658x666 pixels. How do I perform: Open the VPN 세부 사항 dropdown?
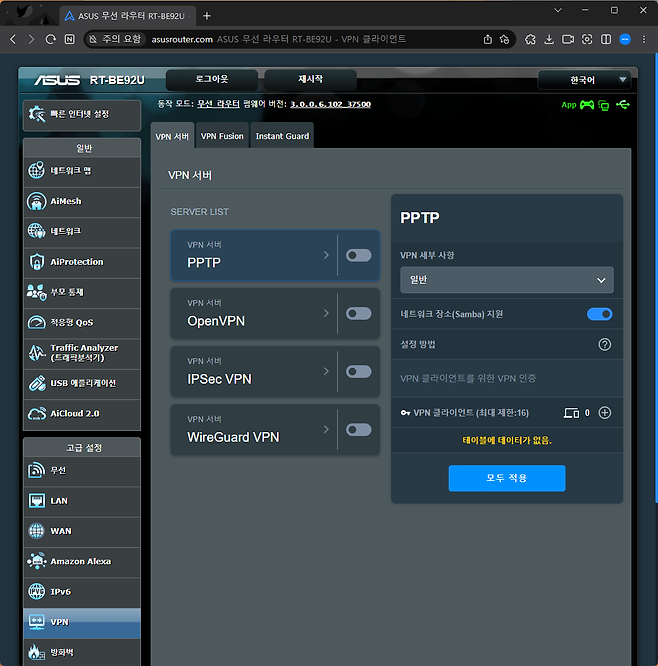coord(506,280)
